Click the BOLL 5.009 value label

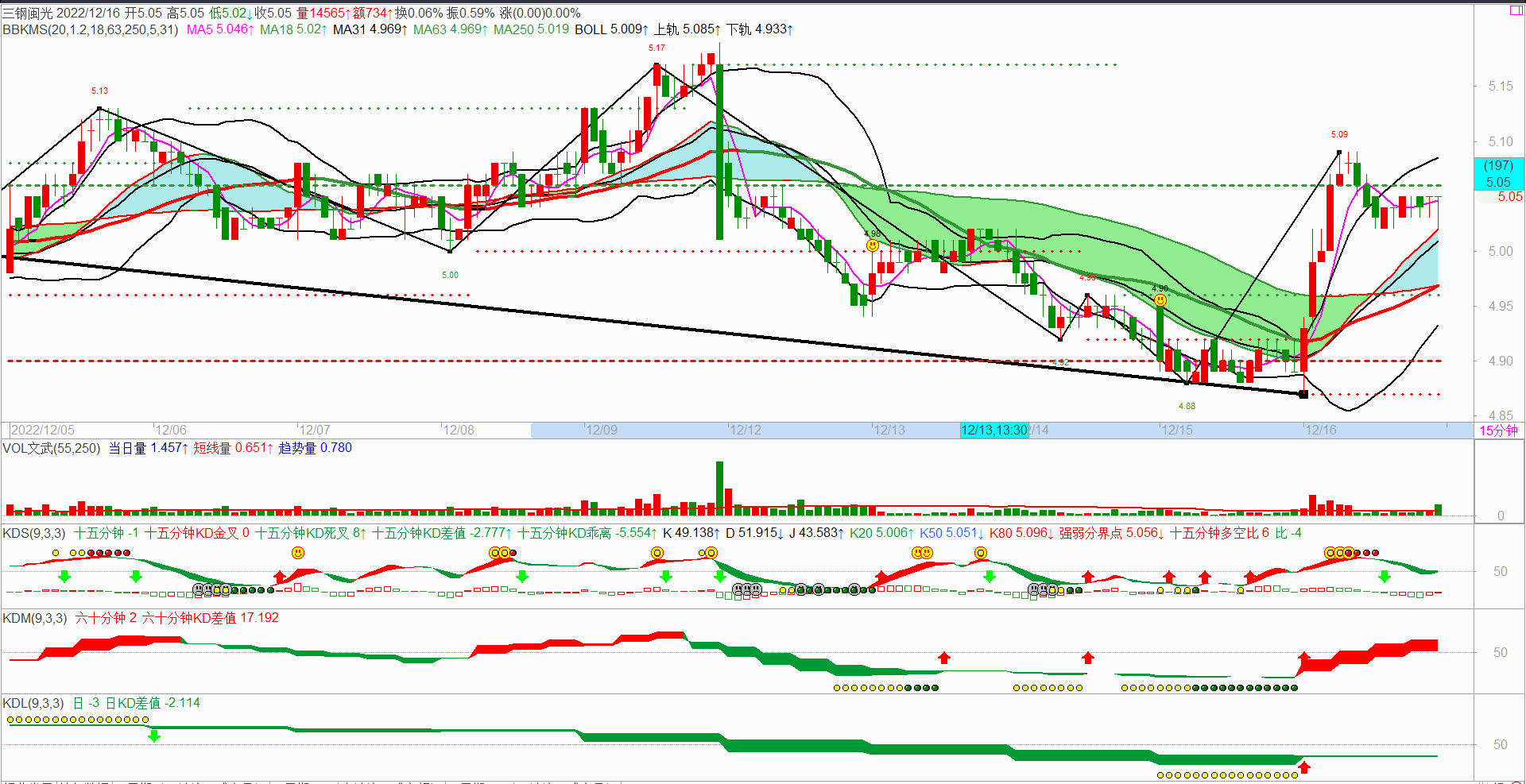(x=611, y=29)
